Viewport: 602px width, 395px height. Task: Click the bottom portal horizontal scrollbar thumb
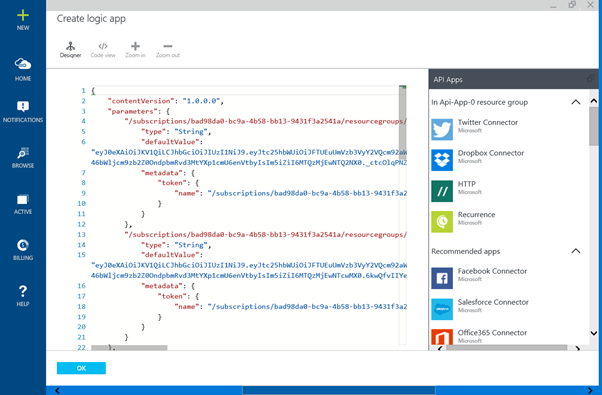339,390
